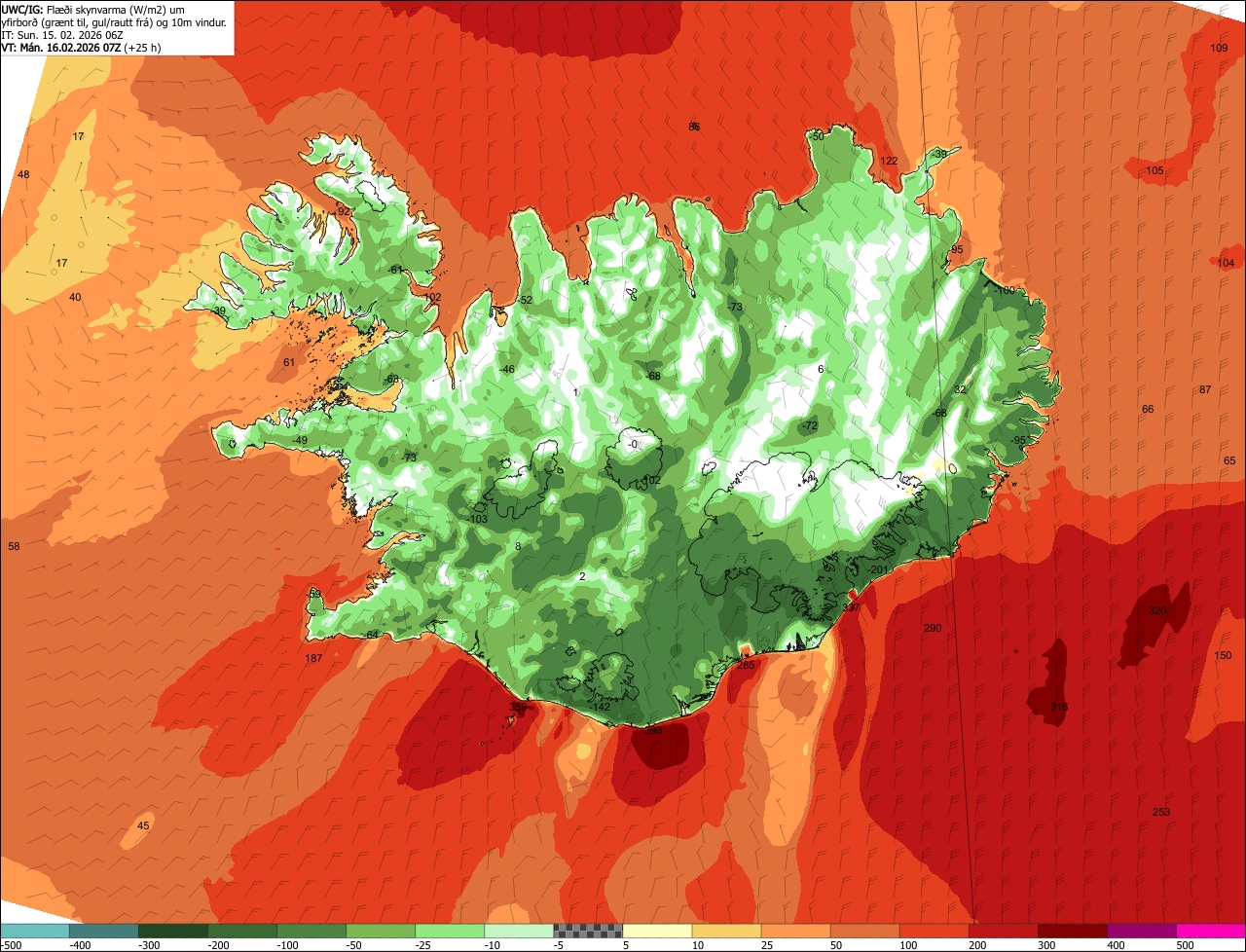The image size is (1246, 952).
Task: Click the '45' value in the southwest sea
Action: coord(143,825)
